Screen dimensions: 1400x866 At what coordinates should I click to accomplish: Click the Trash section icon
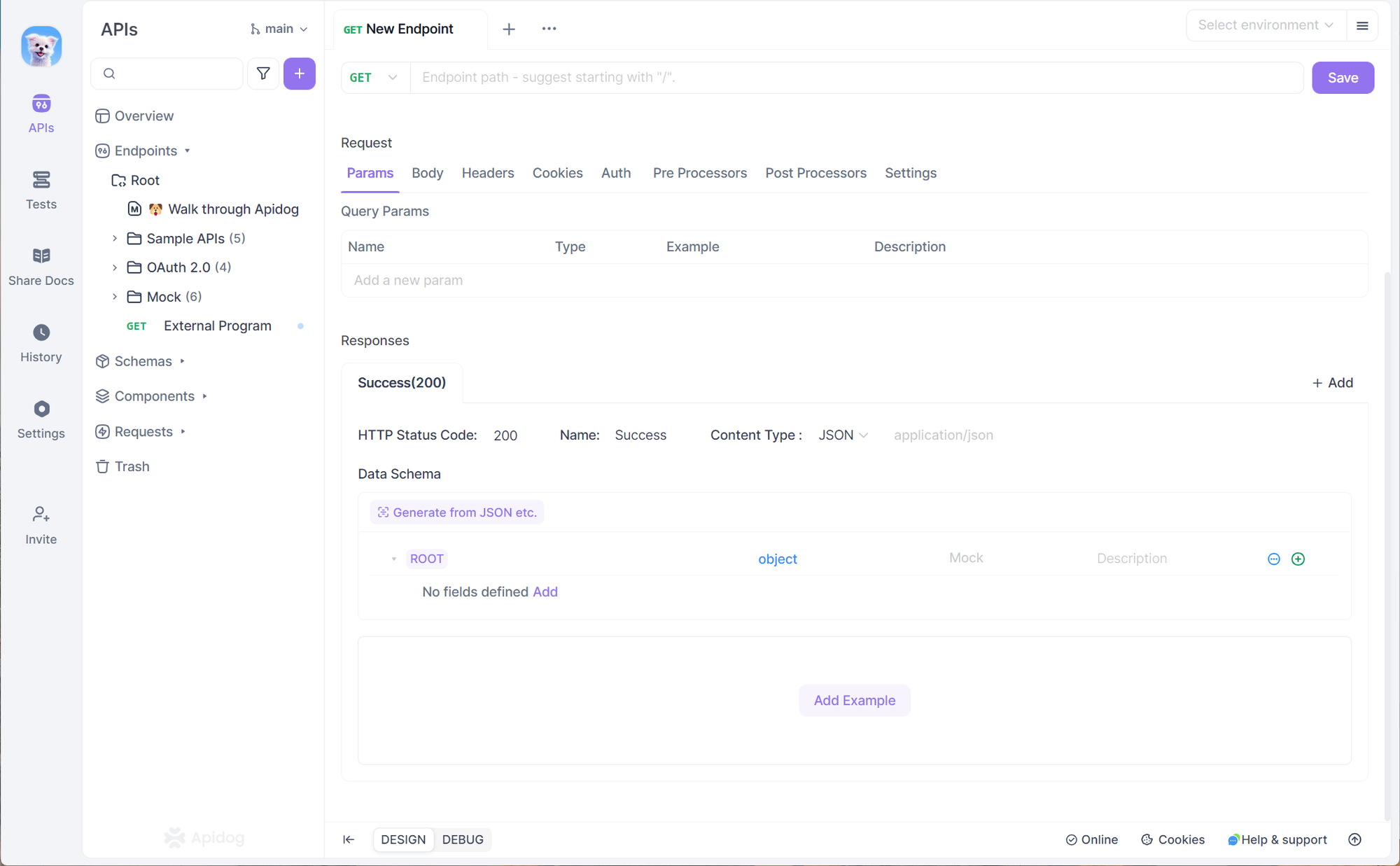click(103, 466)
